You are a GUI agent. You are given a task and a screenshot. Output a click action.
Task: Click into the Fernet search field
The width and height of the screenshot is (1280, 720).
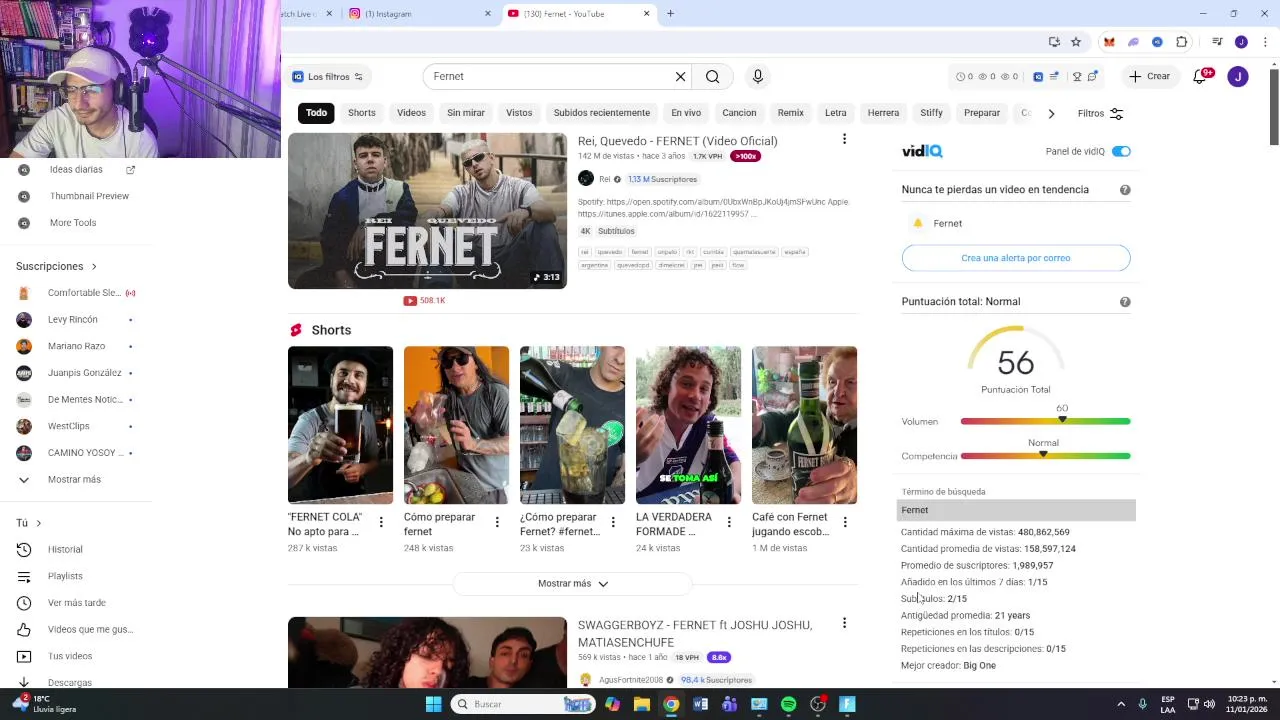(550, 76)
